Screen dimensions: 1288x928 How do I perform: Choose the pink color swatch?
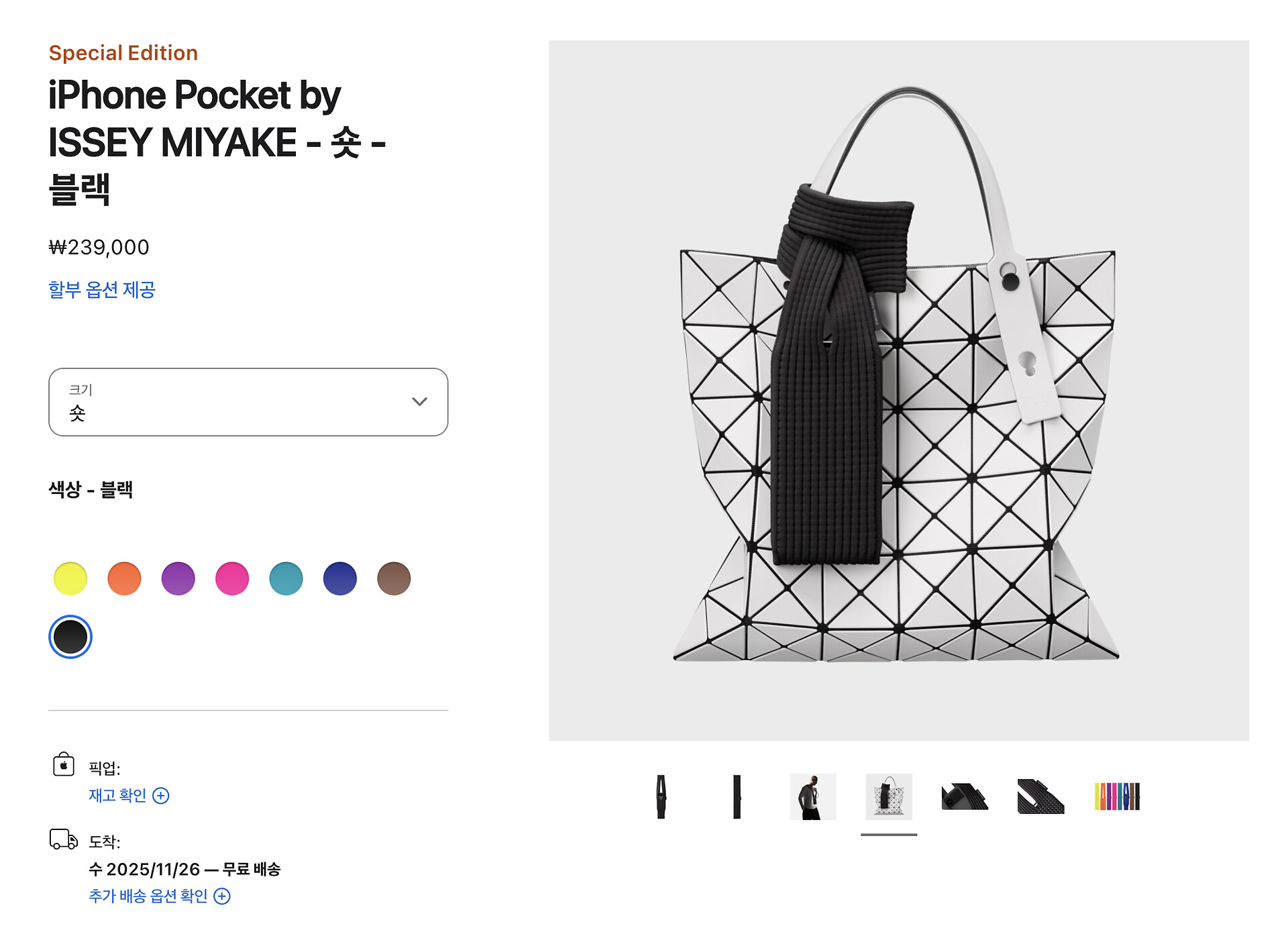click(232, 578)
